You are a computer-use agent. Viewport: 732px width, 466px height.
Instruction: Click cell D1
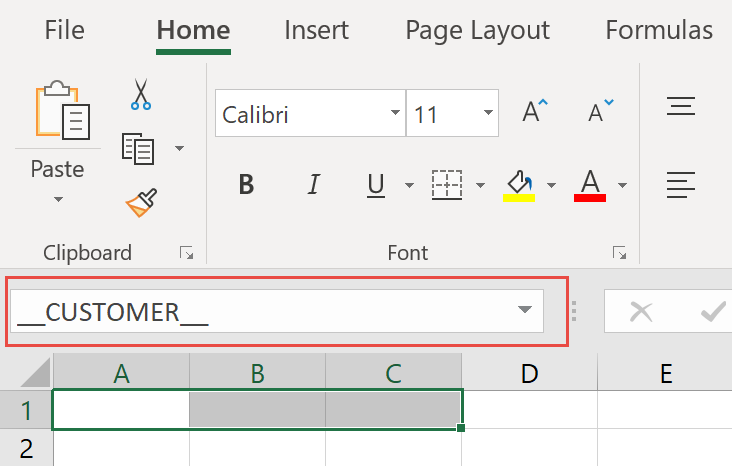pos(529,410)
